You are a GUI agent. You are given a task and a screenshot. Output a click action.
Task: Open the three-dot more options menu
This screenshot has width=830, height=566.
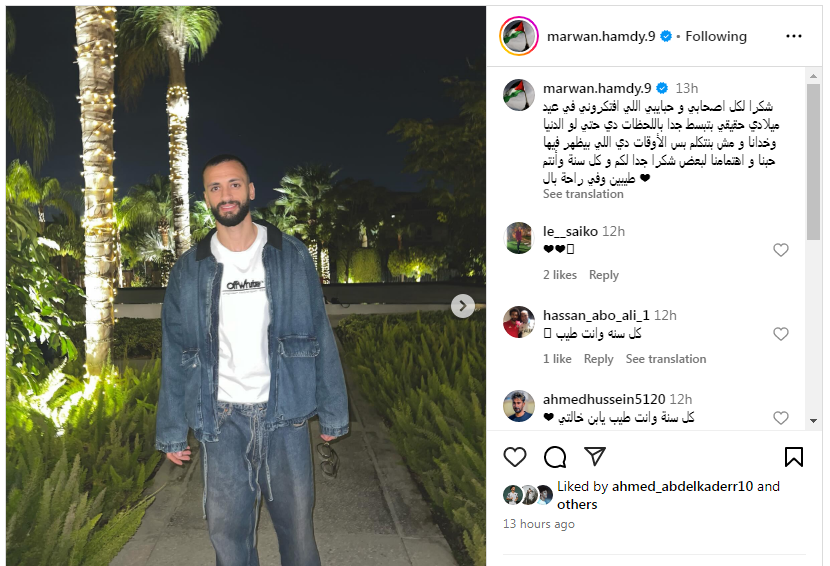click(793, 36)
